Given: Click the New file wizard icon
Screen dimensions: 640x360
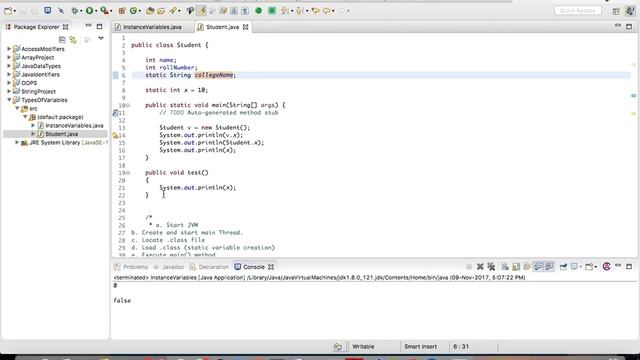Looking at the screenshot, I should coord(8,11).
